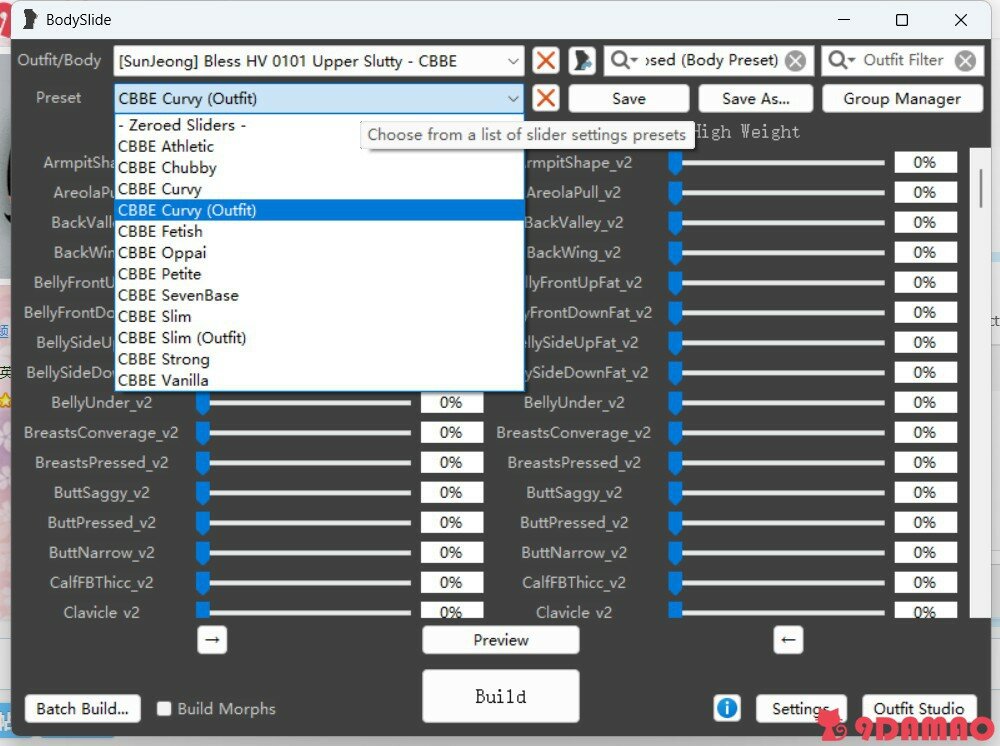Expand the Outfit/Body dropdown list
Screen dimensions: 1000x746
pos(513,61)
